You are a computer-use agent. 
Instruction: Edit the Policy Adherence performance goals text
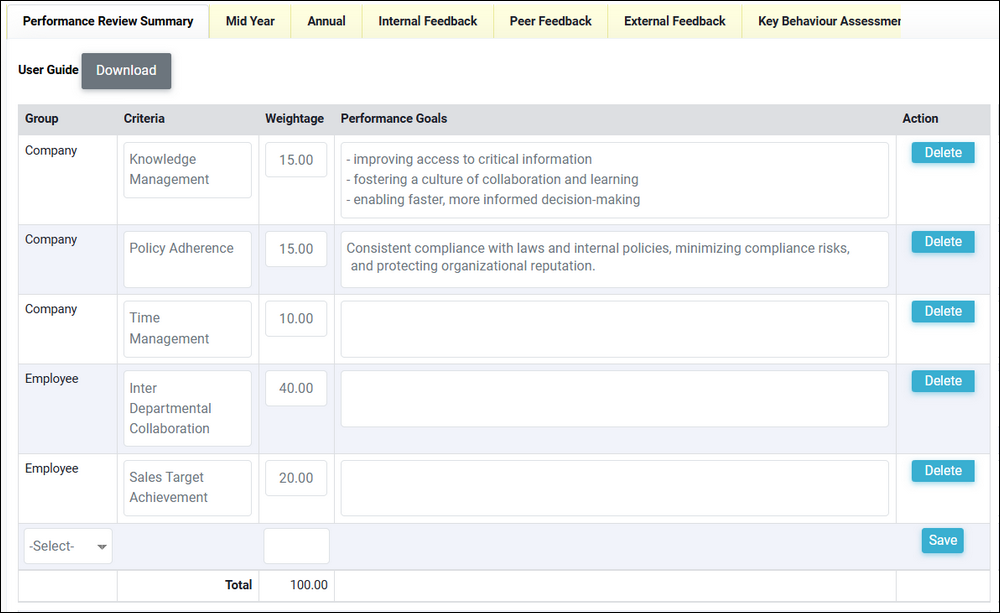614,259
